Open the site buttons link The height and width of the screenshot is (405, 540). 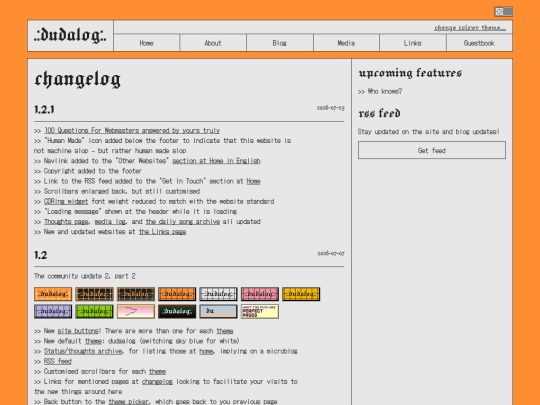79,331
